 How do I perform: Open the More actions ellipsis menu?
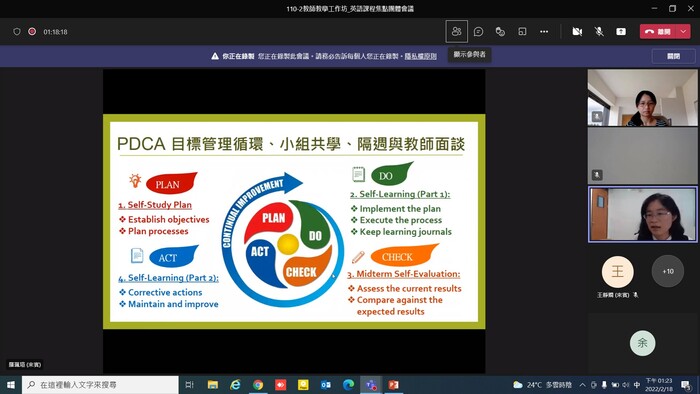(544, 32)
